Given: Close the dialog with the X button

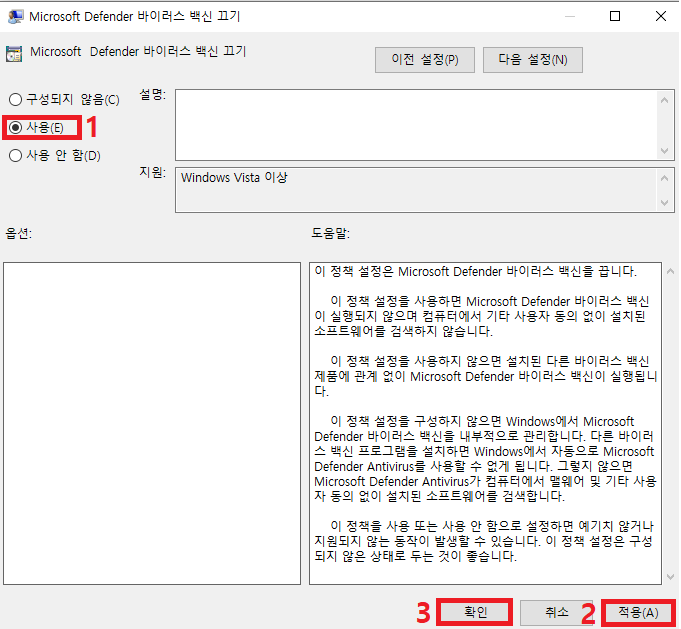Looking at the screenshot, I should coord(661,17).
